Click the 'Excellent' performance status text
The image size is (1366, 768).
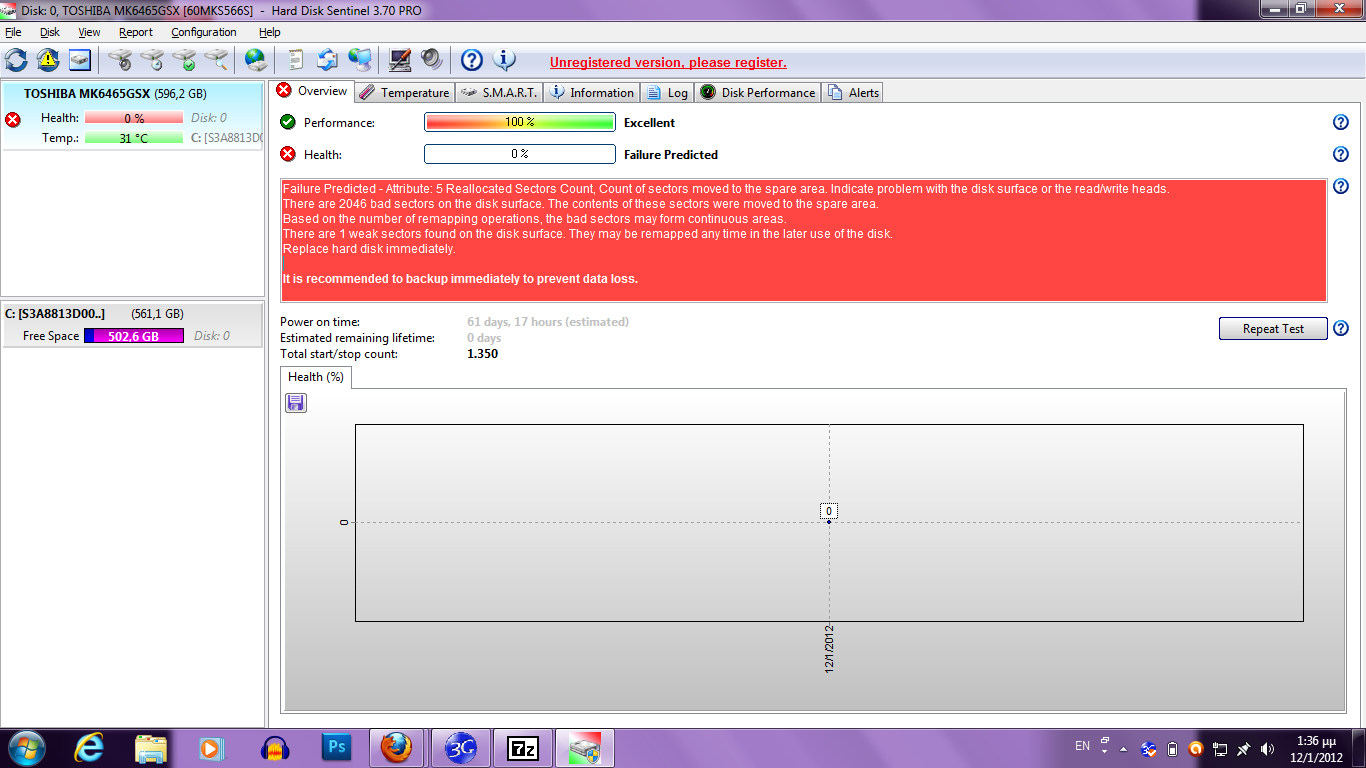649,123
